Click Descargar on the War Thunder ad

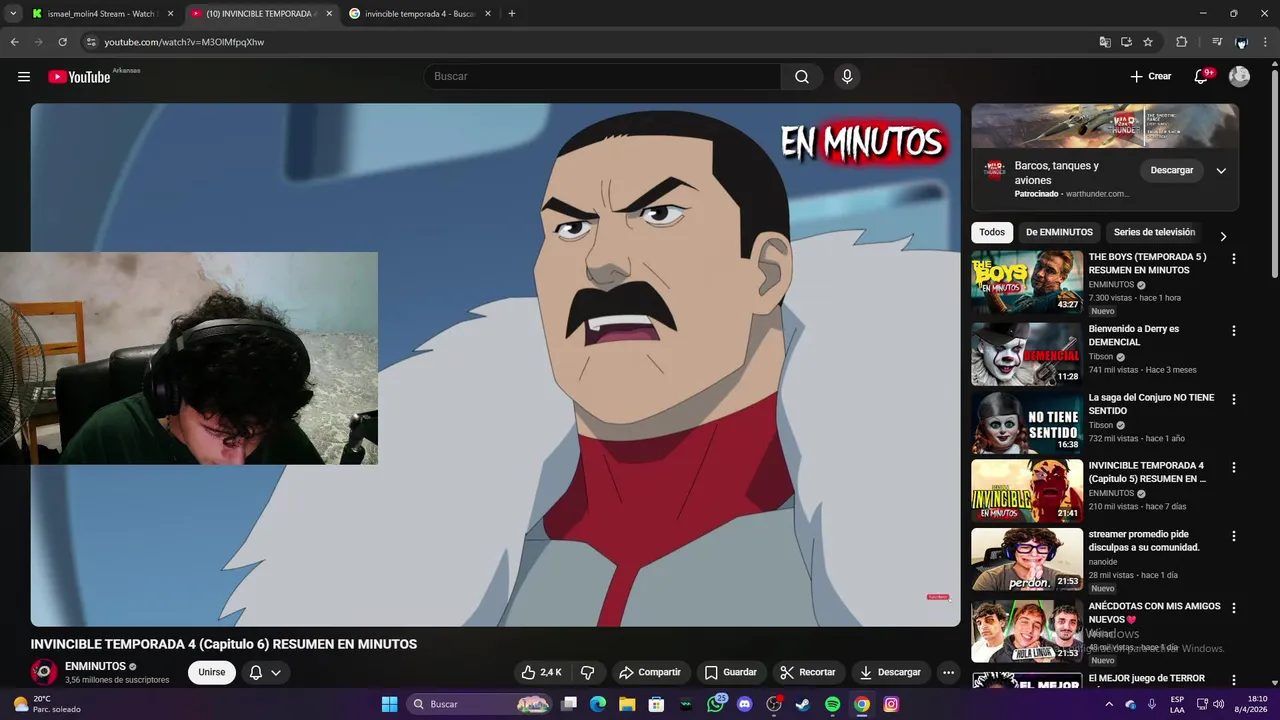(x=1172, y=171)
